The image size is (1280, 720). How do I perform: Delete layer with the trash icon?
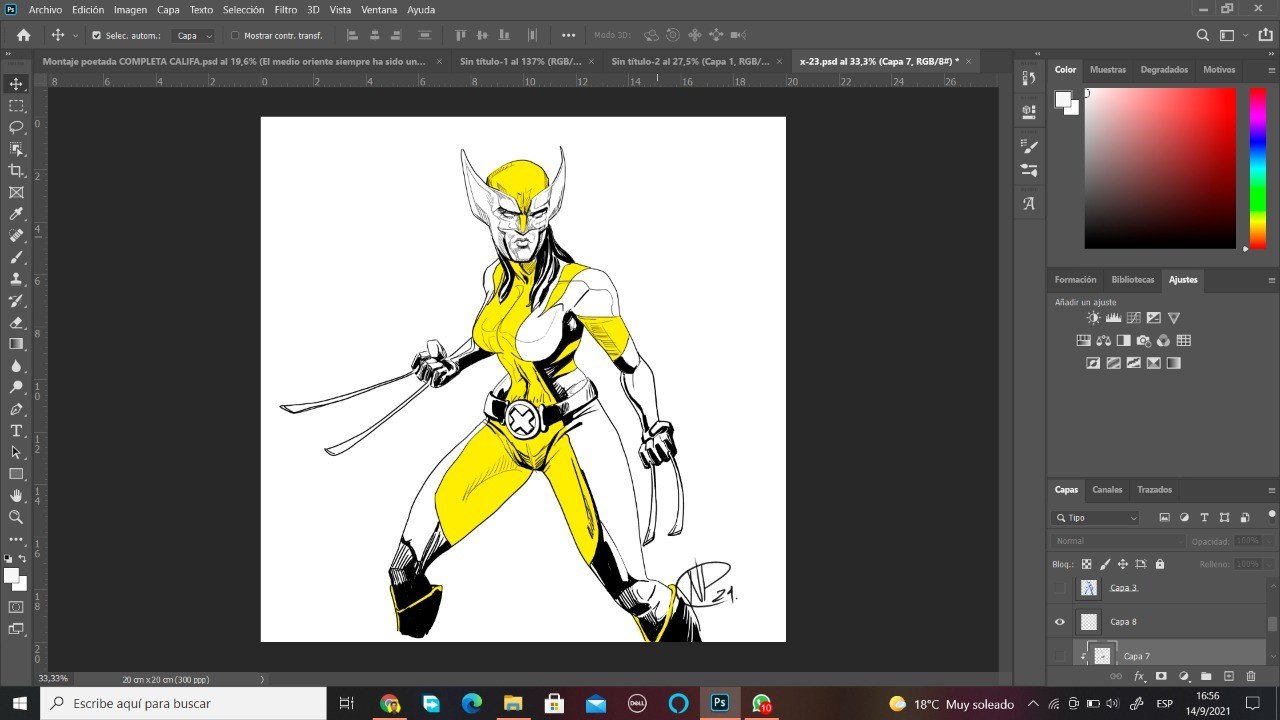pos(1251,677)
